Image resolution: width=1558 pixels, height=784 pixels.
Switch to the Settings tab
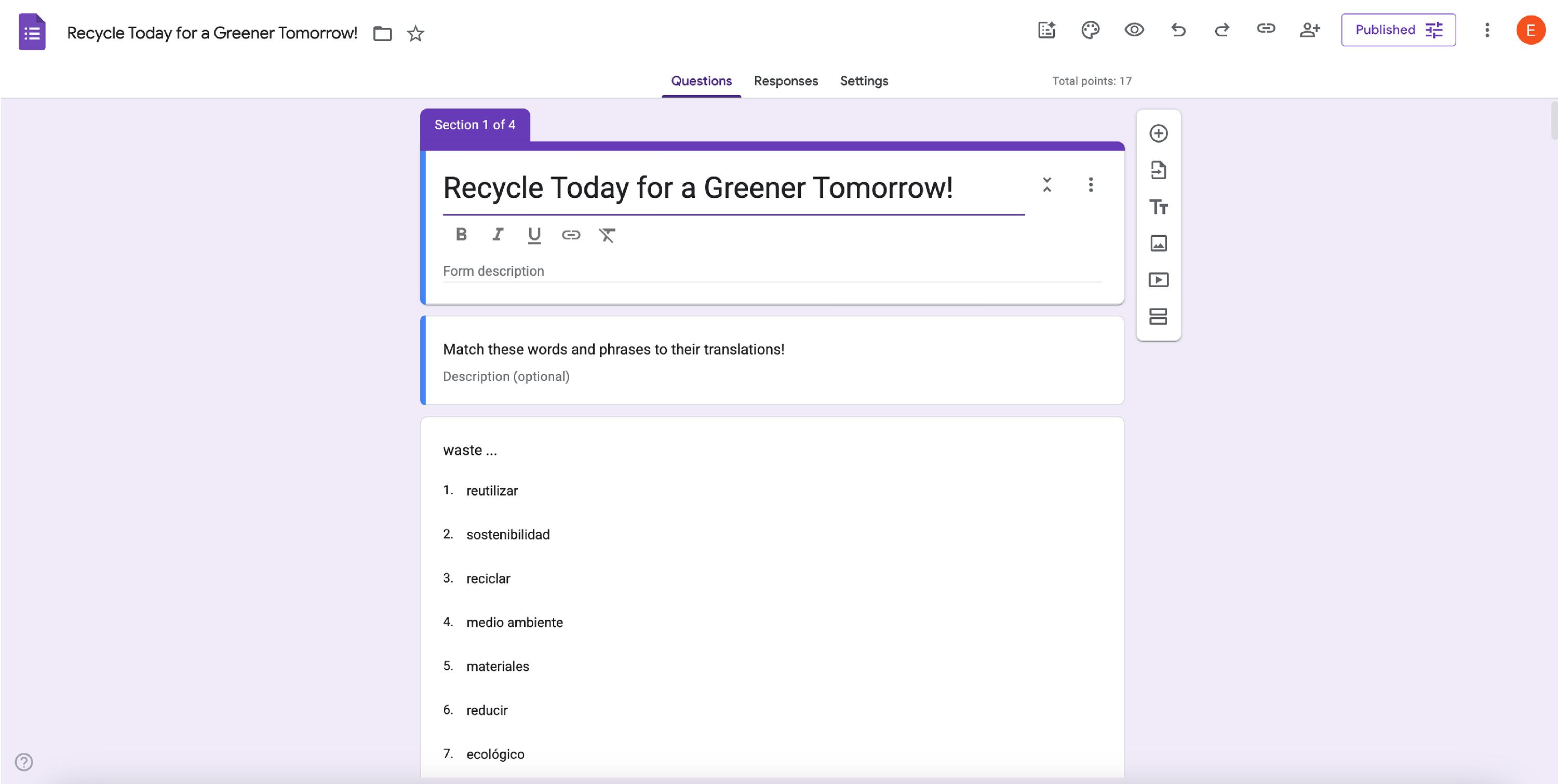864,81
